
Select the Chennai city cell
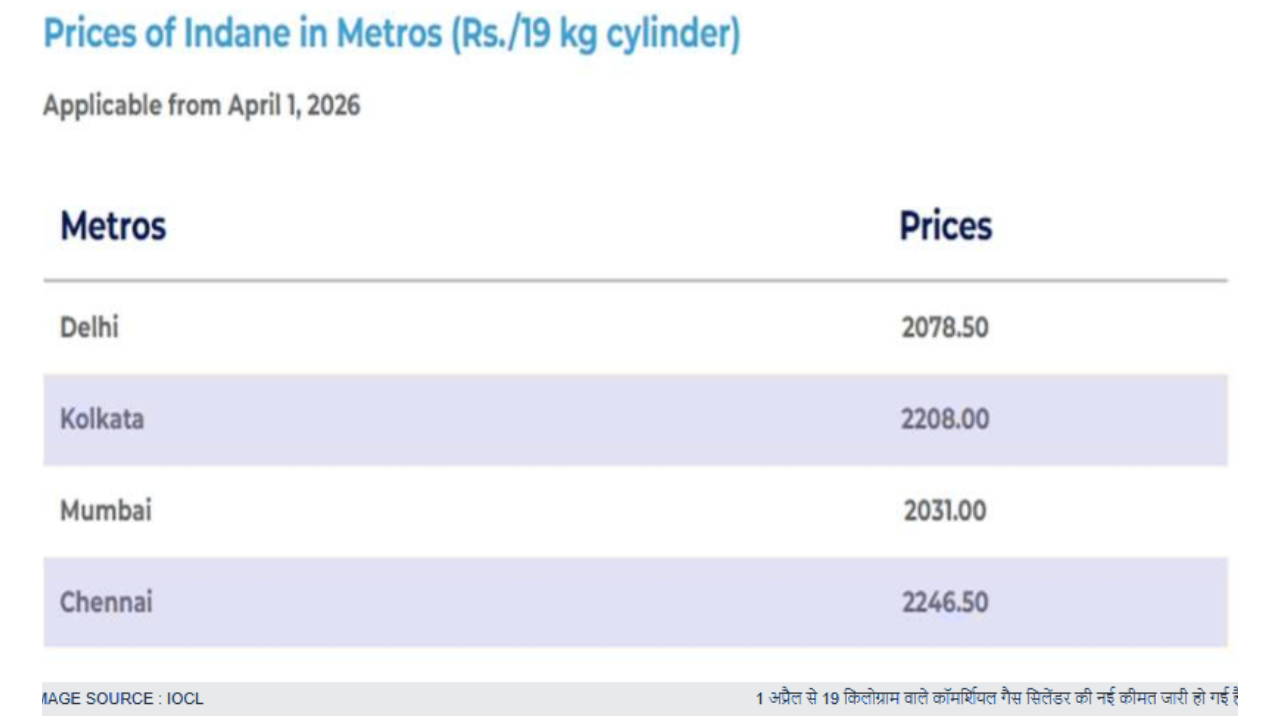106,602
